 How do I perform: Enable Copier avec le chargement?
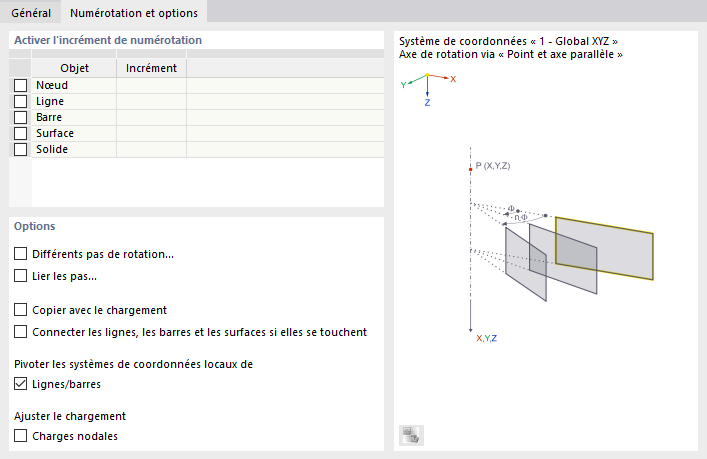click(x=21, y=310)
